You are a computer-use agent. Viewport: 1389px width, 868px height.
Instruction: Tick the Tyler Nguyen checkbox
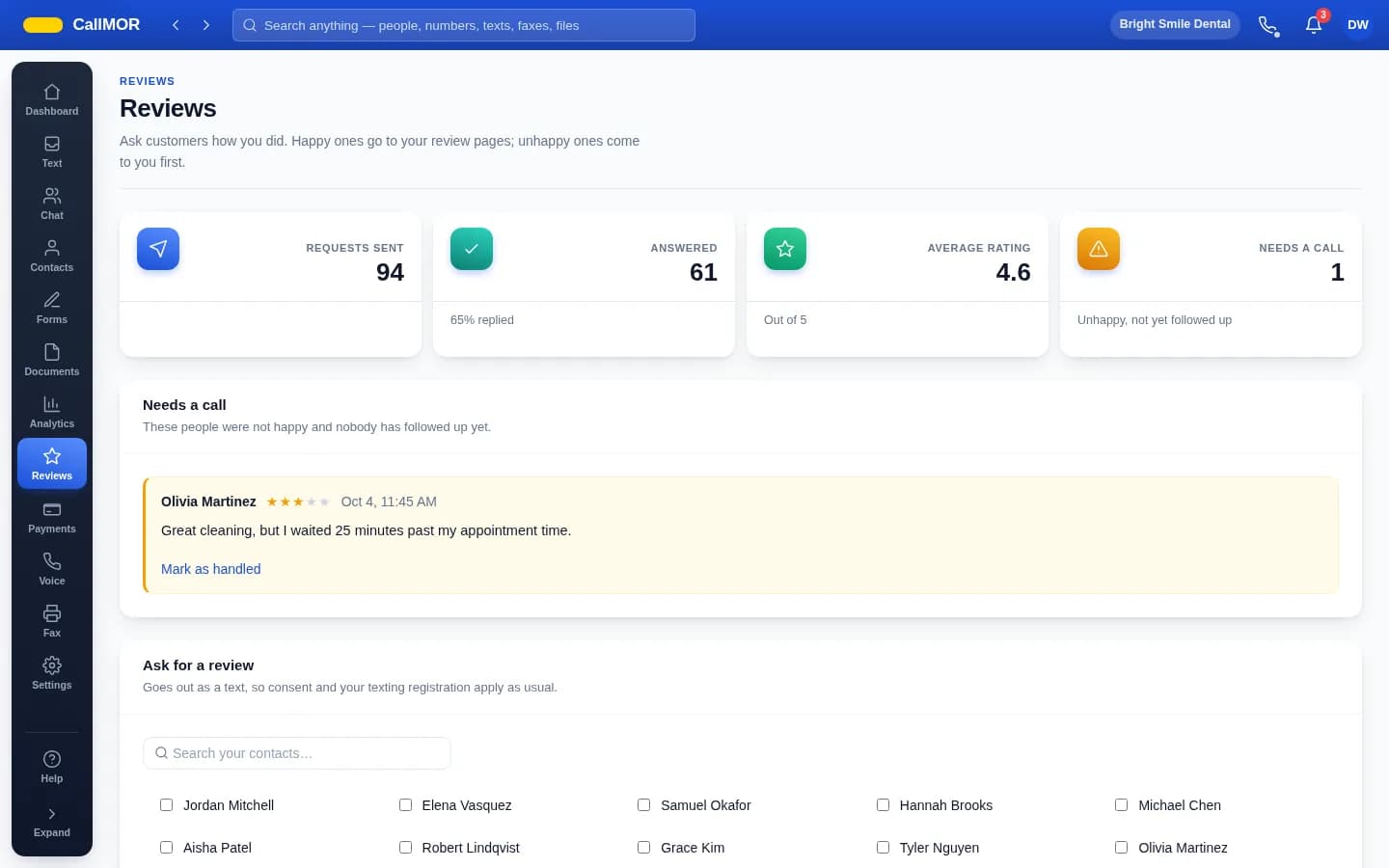click(x=883, y=848)
